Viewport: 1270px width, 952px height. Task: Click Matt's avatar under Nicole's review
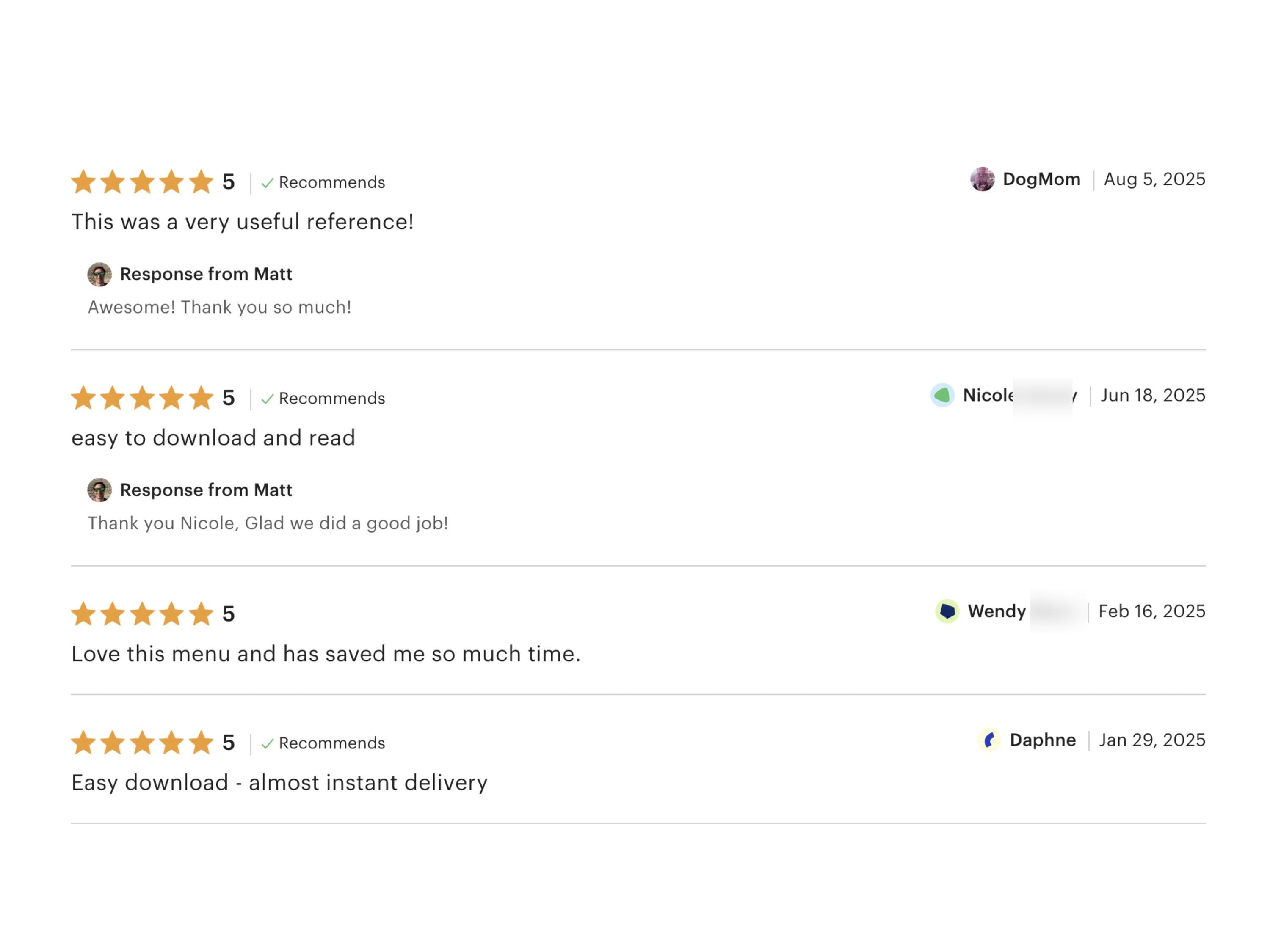click(99, 490)
